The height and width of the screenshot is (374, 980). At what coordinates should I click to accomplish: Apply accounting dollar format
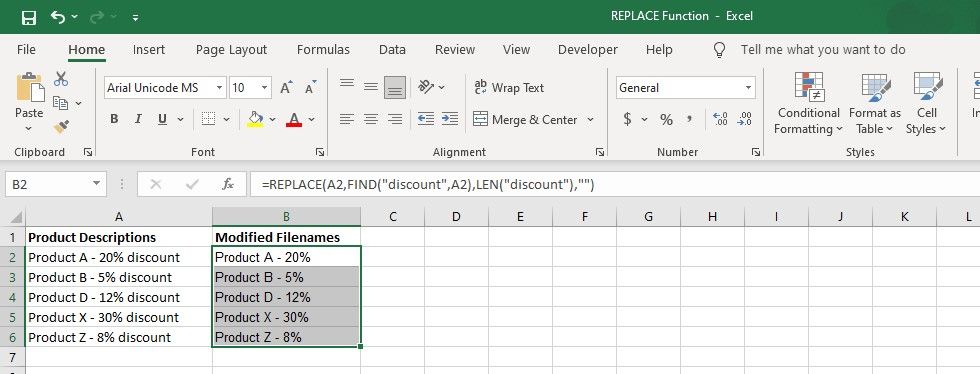coord(627,119)
